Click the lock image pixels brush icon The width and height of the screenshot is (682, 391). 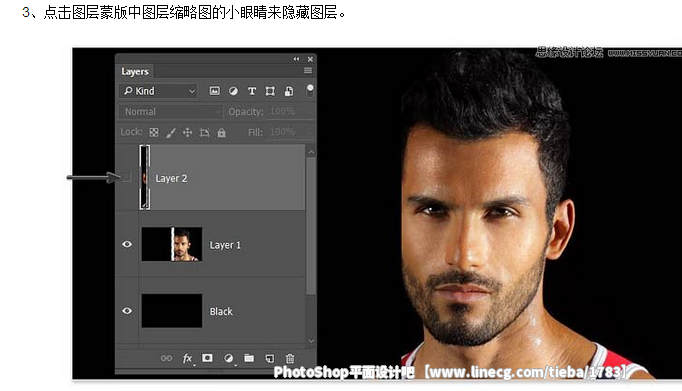[x=170, y=132]
